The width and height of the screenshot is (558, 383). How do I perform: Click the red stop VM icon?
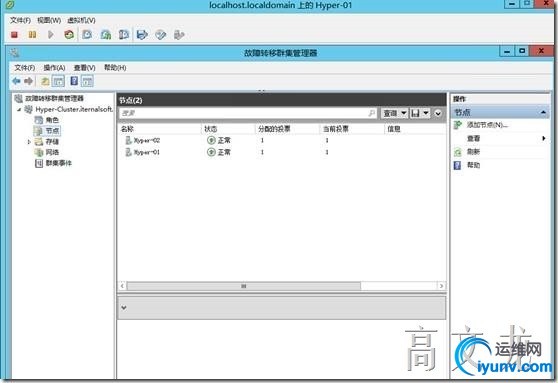[14, 35]
